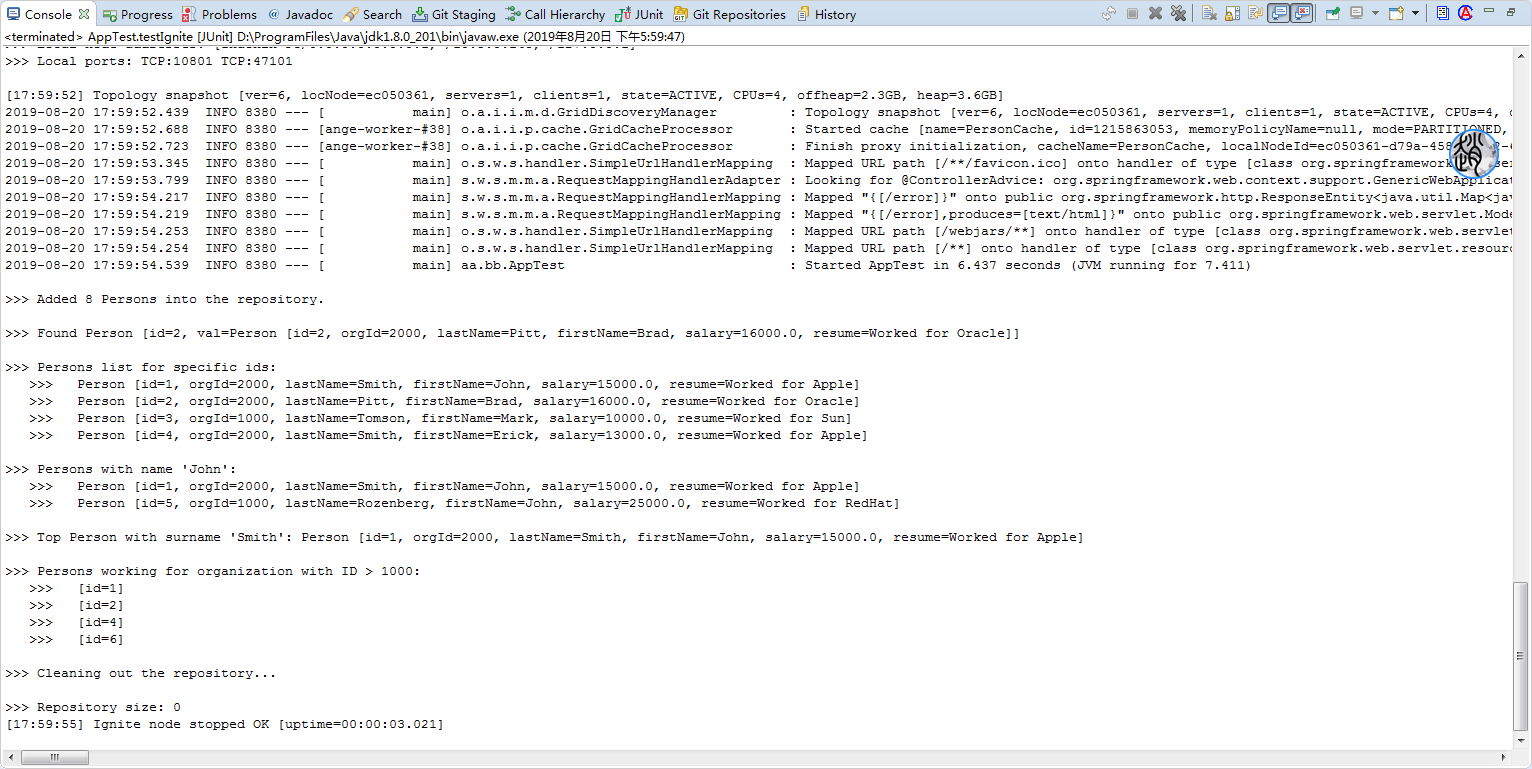The width and height of the screenshot is (1532, 769).
Task: Click the terminated AppTest.testIgnite launch description
Action: pos(345,36)
